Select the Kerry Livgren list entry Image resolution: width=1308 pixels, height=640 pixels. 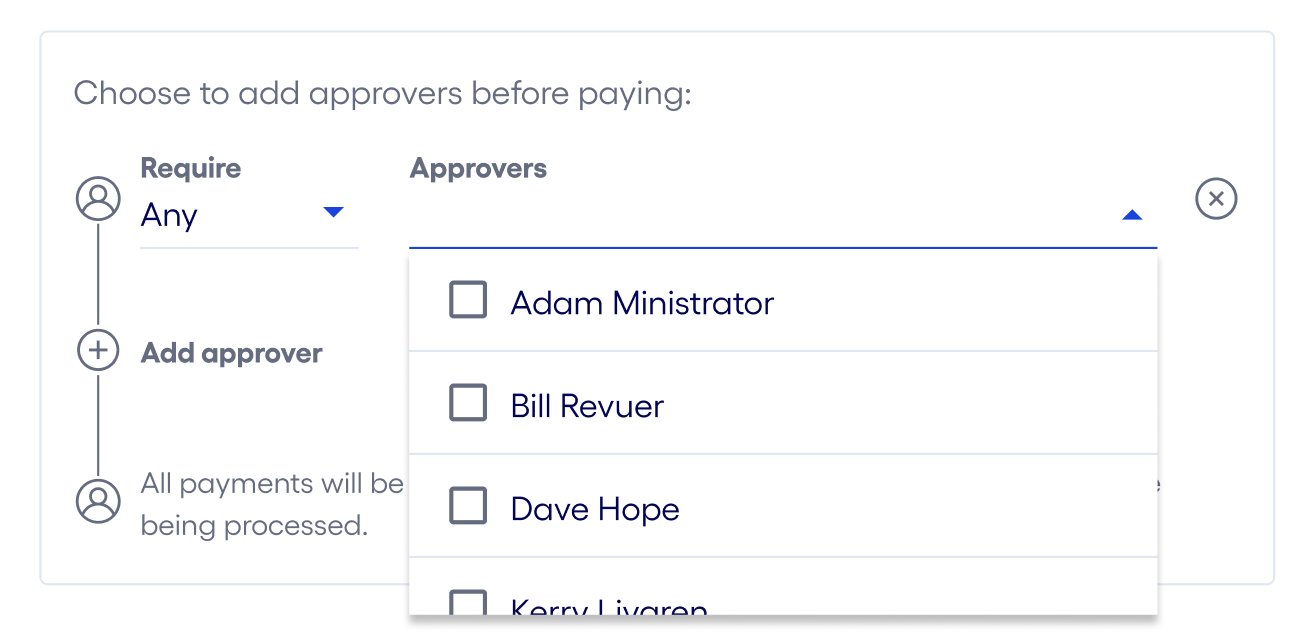point(600,605)
